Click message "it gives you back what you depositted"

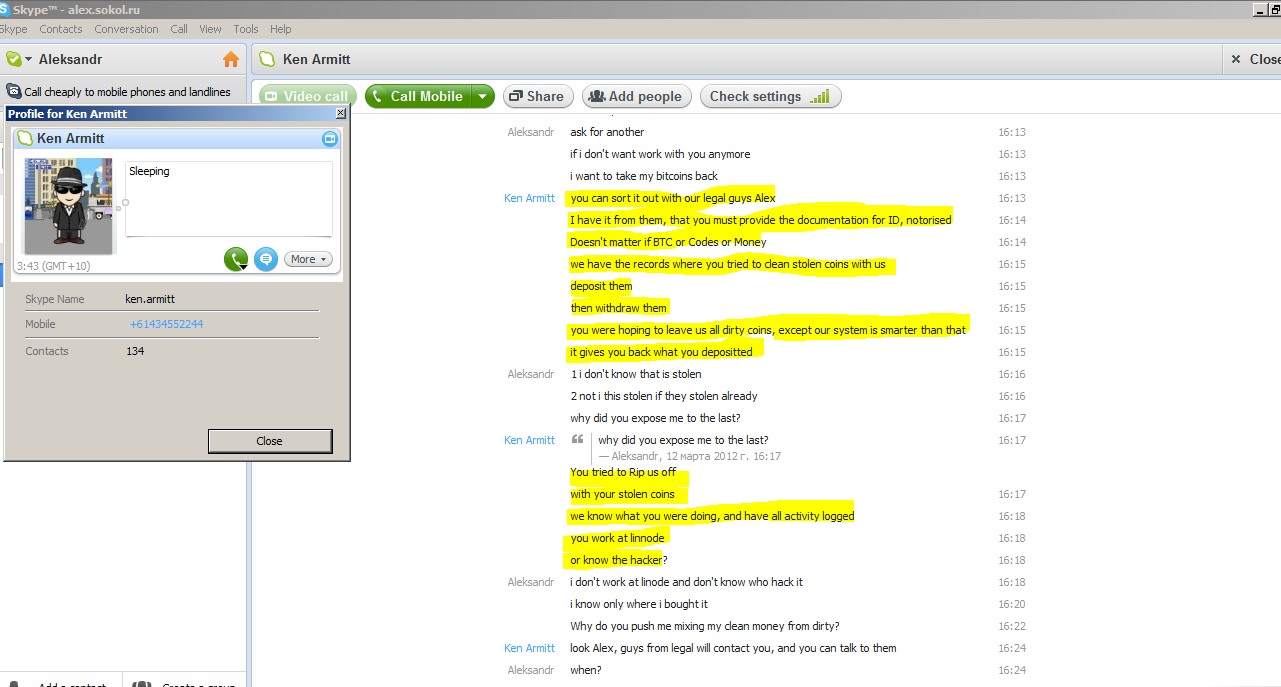click(661, 352)
